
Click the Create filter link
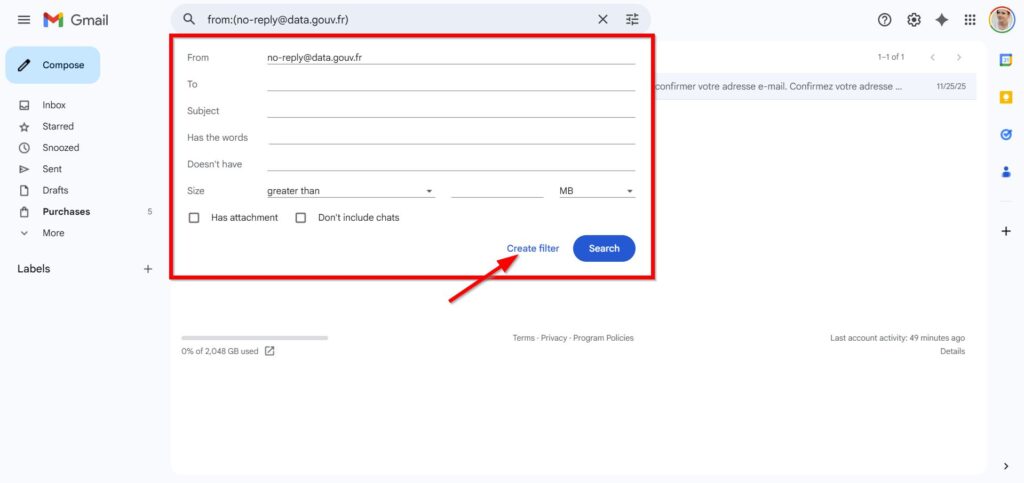point(532,248)
